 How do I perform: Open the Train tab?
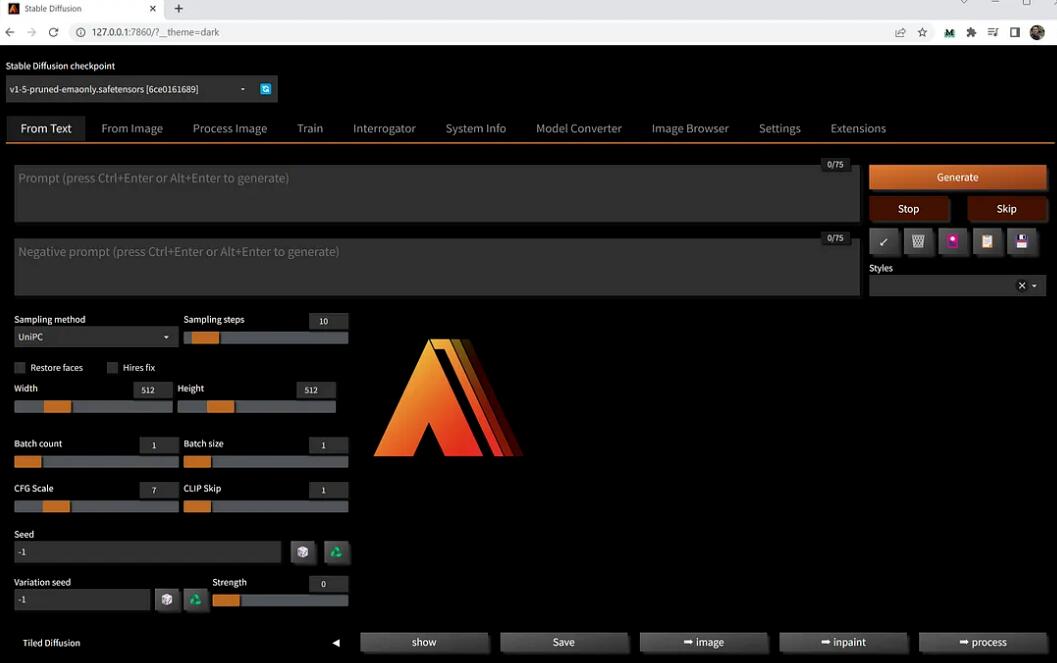[x=310, y=129]
